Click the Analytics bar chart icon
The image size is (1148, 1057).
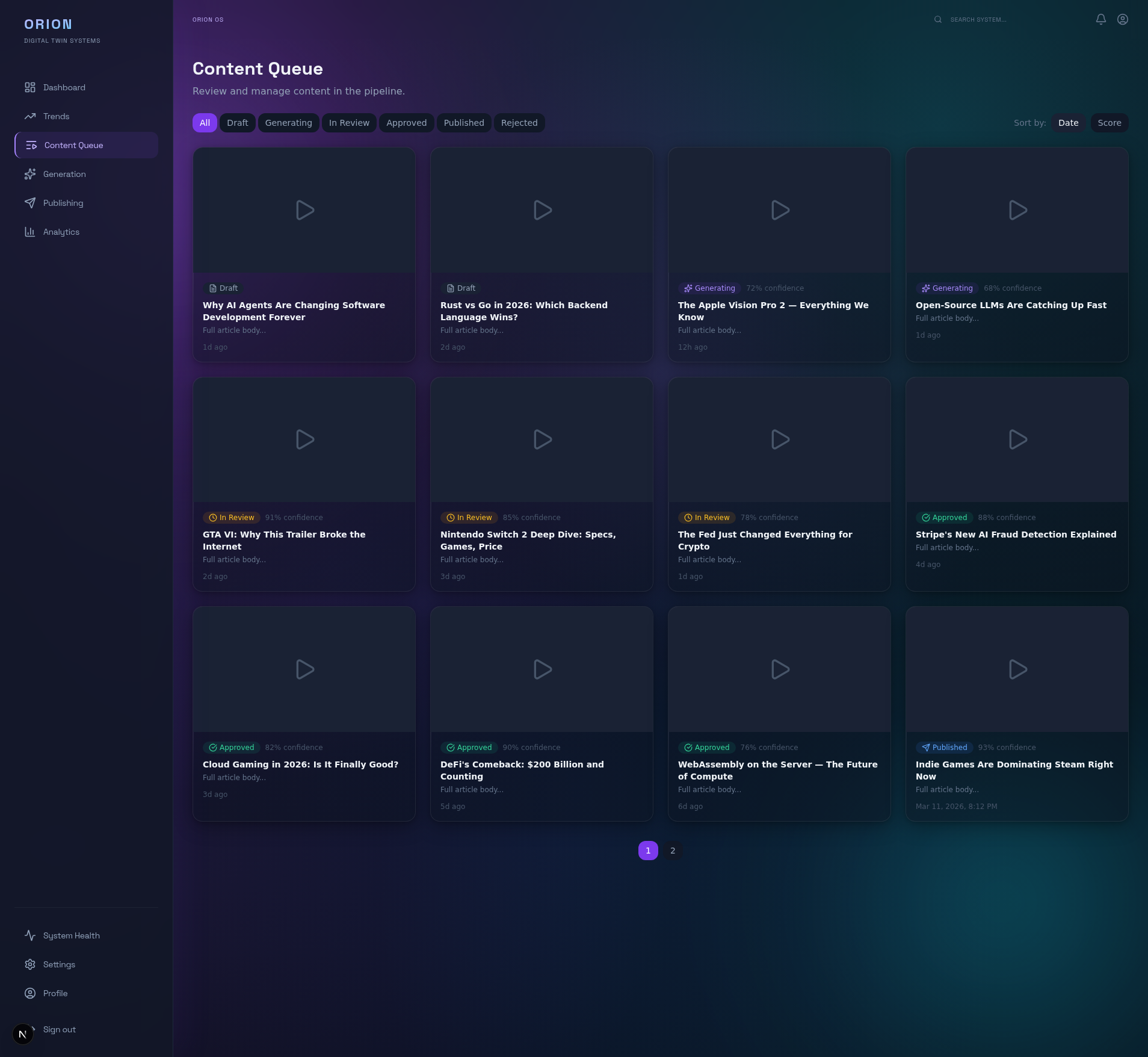click(x=30, y=232)
